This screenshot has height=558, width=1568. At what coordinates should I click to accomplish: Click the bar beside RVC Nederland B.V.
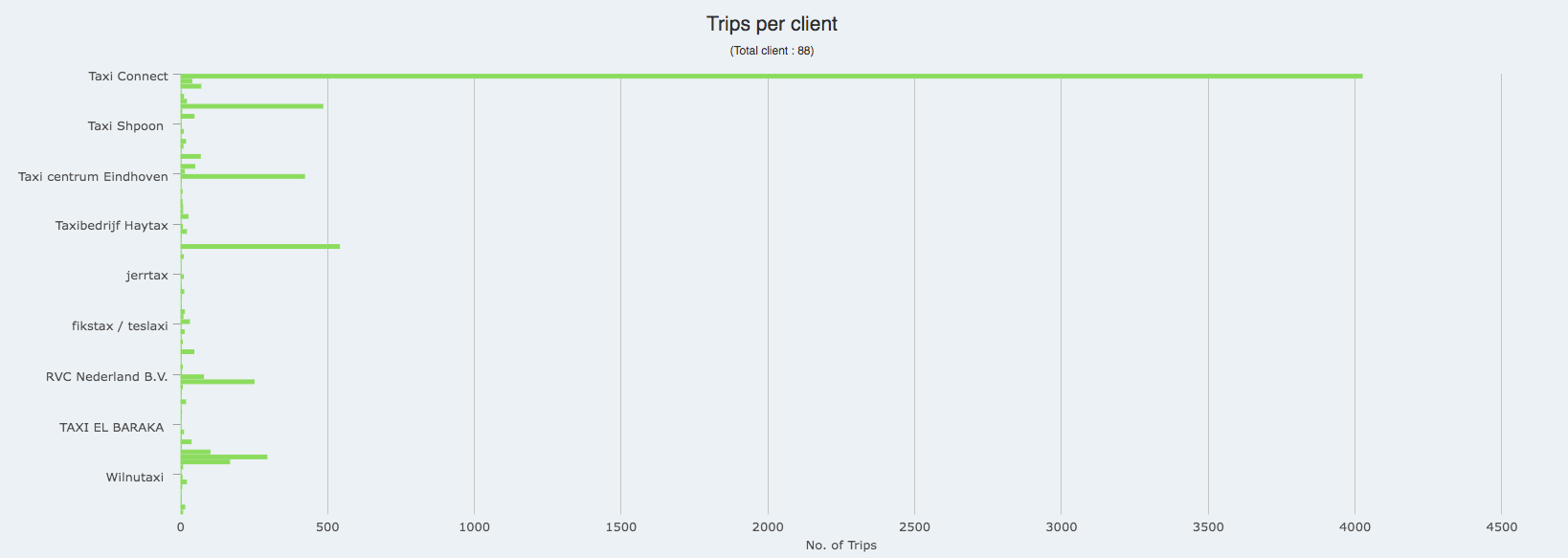(192, 377)
